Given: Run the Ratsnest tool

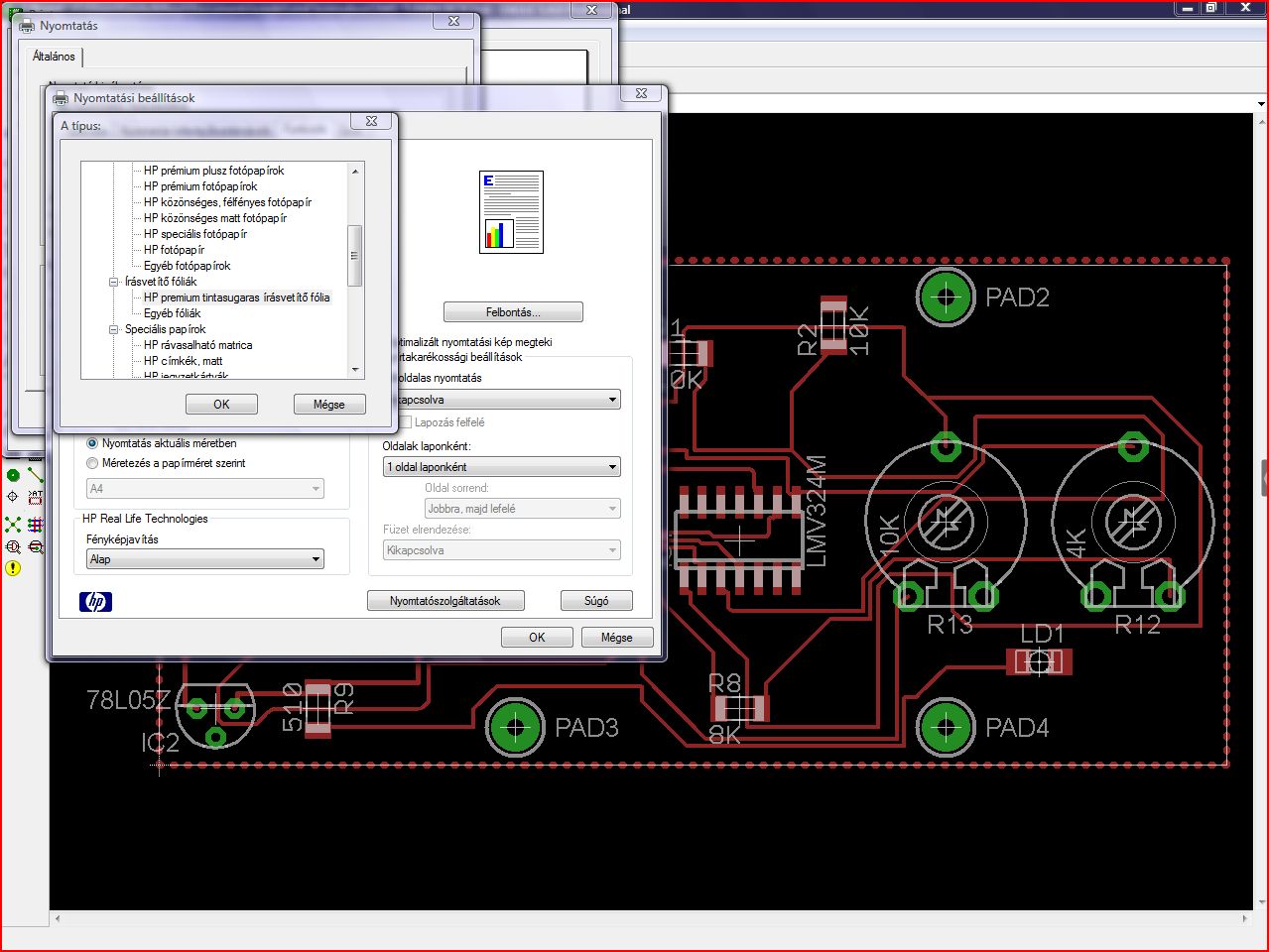Looking at the screenshot, I should [13, 525].
